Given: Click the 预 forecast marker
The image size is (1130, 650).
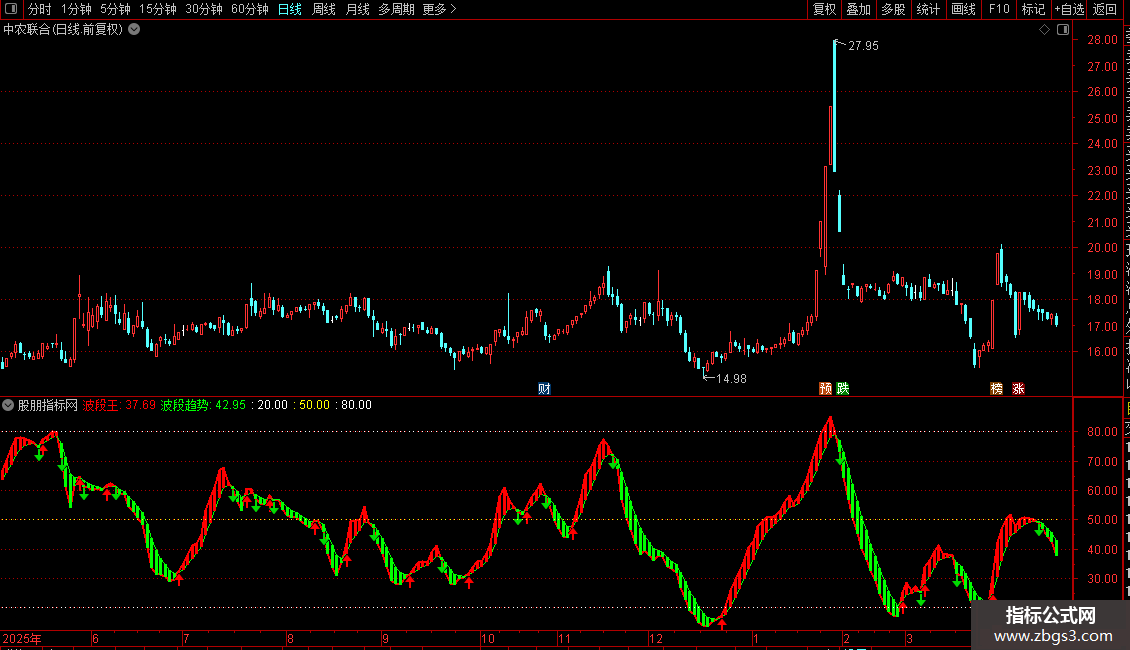Looking at the screenshot, I should pyautogui.click(x=826, y=388).
